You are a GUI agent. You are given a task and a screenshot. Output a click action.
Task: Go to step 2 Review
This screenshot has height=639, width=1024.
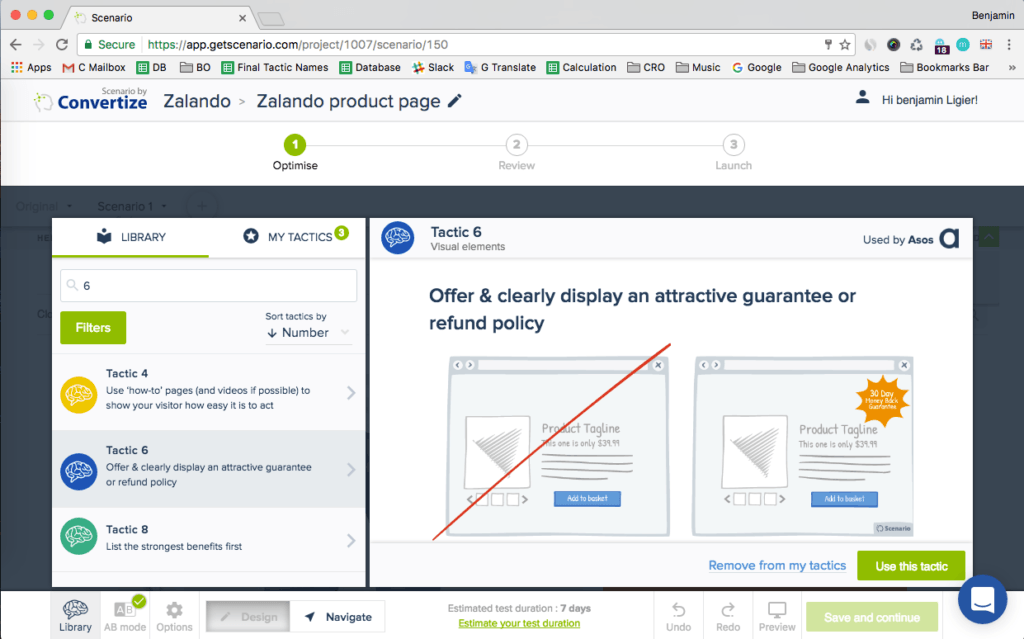click(x=517, y=152)
